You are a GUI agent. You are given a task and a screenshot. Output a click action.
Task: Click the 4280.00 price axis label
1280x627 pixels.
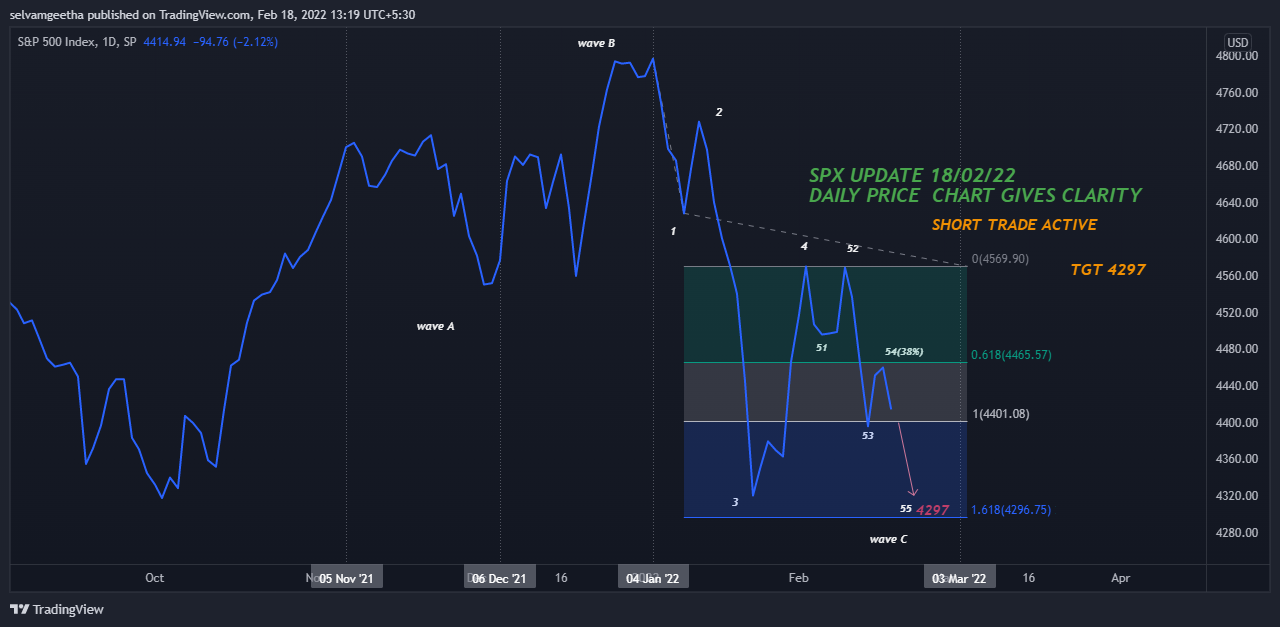click(1235, 532)
